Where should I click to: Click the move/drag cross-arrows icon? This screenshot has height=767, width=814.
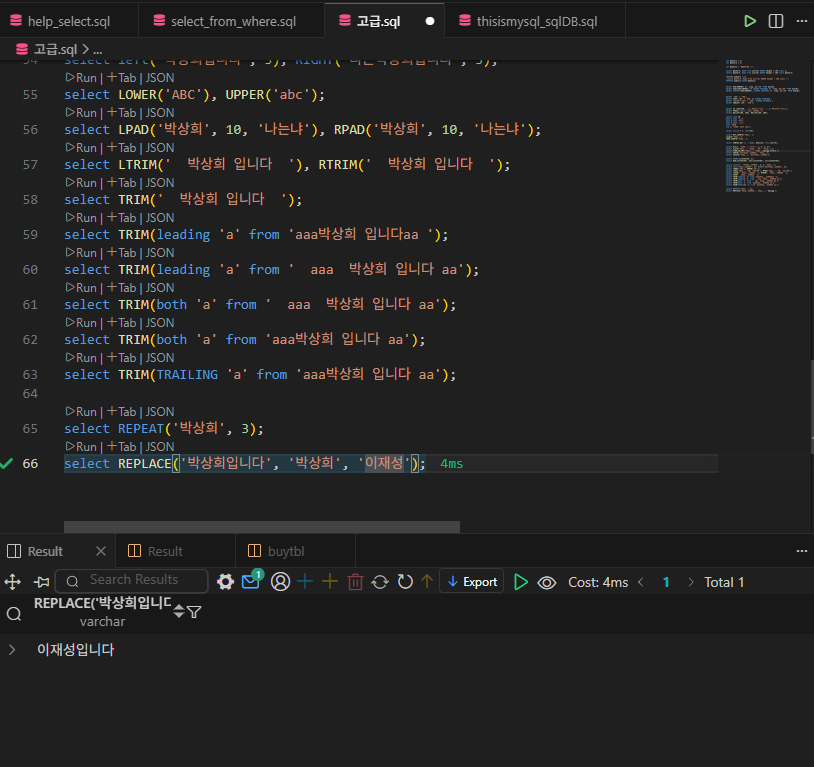12,582
